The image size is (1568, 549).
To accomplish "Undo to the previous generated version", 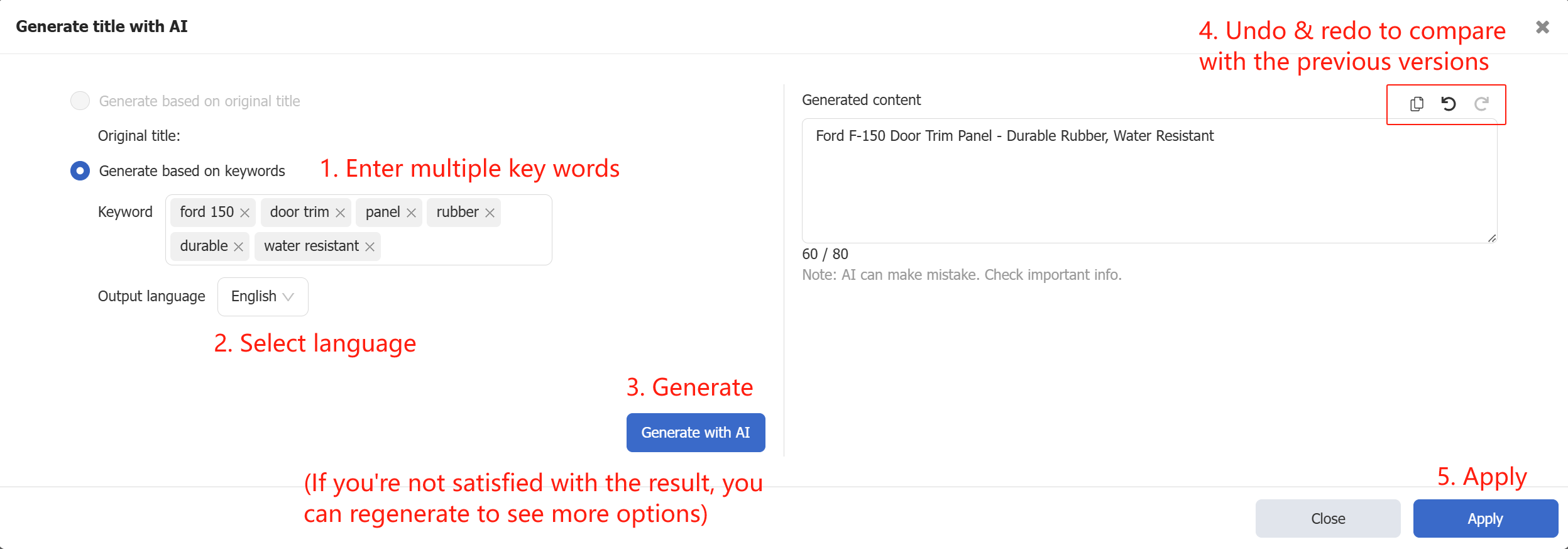I will 1449,104.
